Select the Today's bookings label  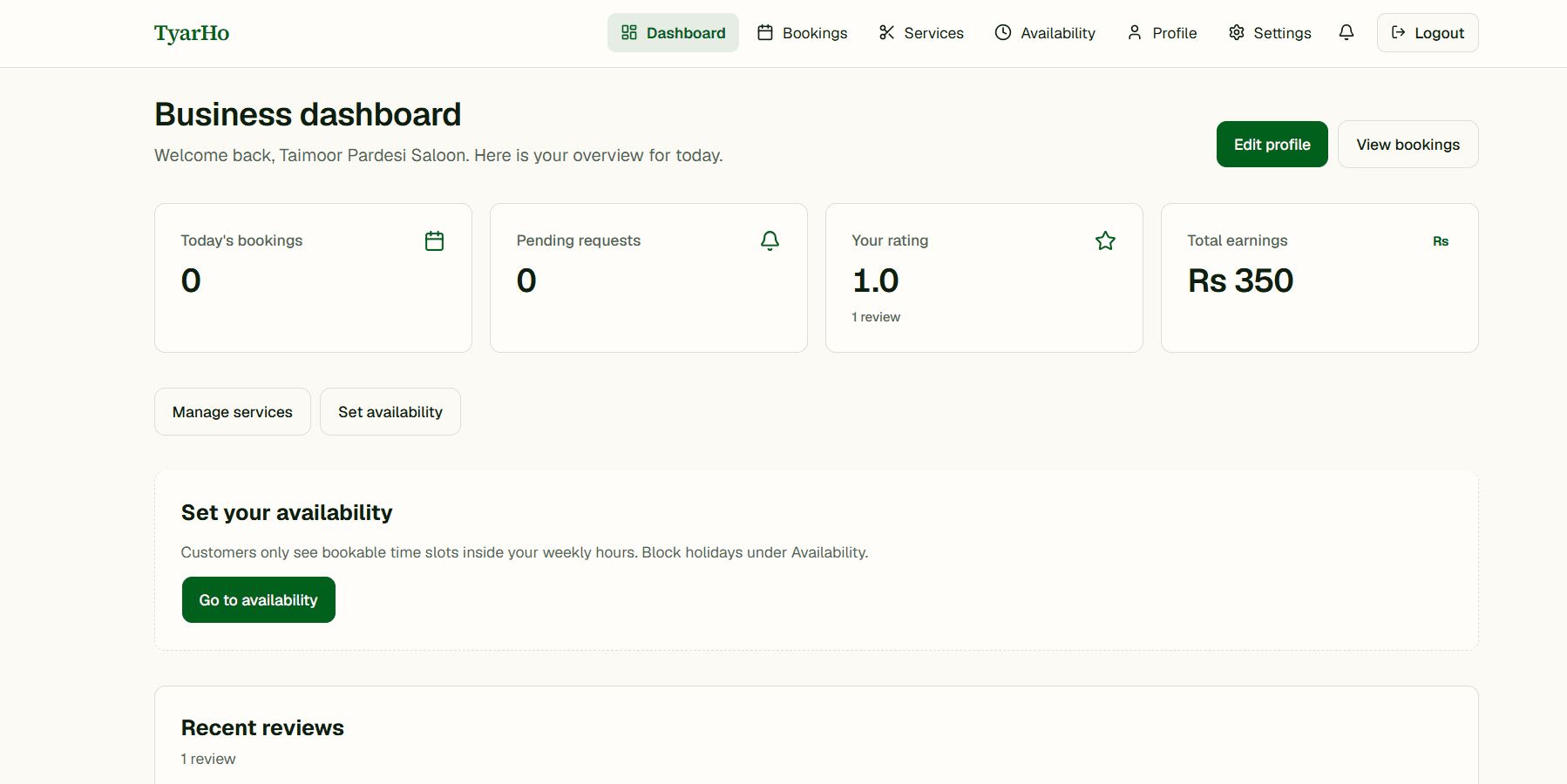click(241, 240)
